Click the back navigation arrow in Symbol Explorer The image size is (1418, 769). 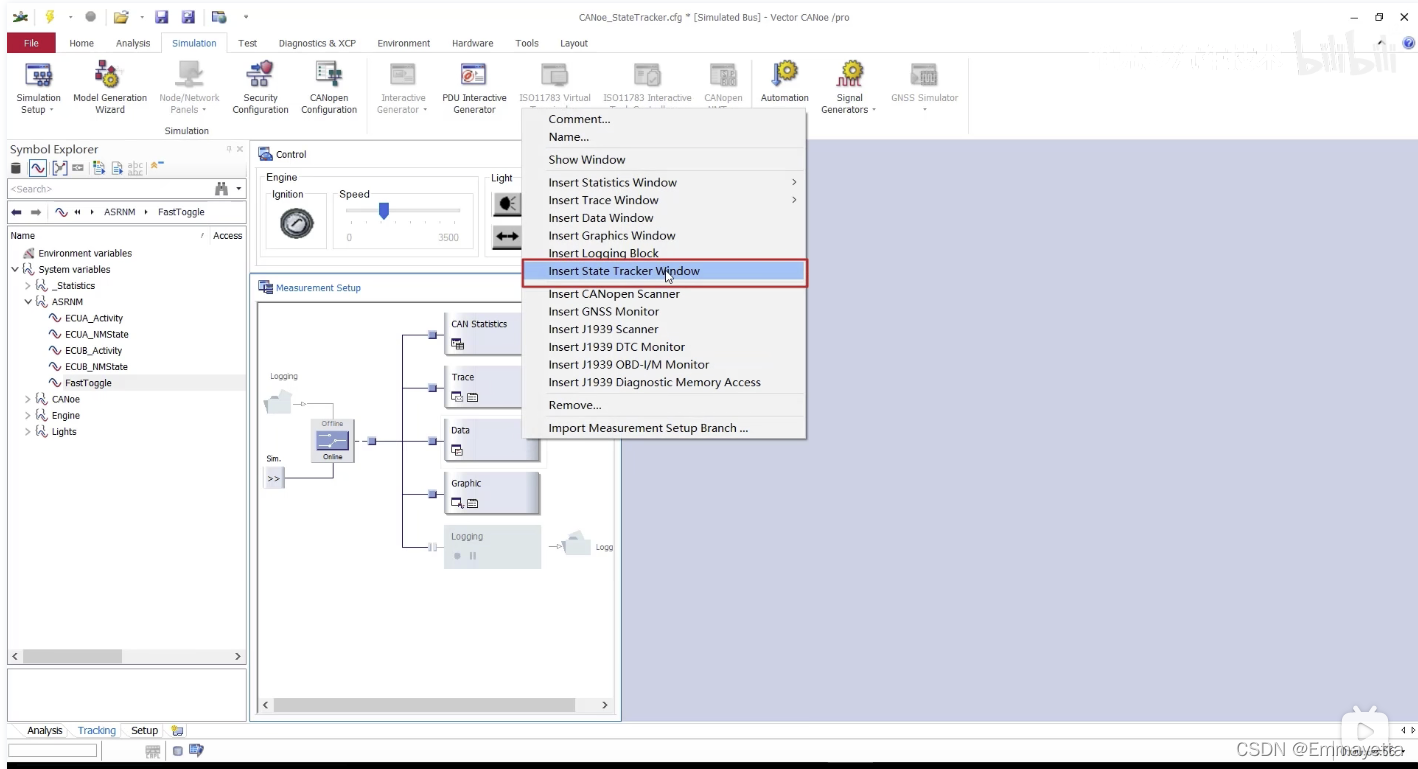coord(15,211)
